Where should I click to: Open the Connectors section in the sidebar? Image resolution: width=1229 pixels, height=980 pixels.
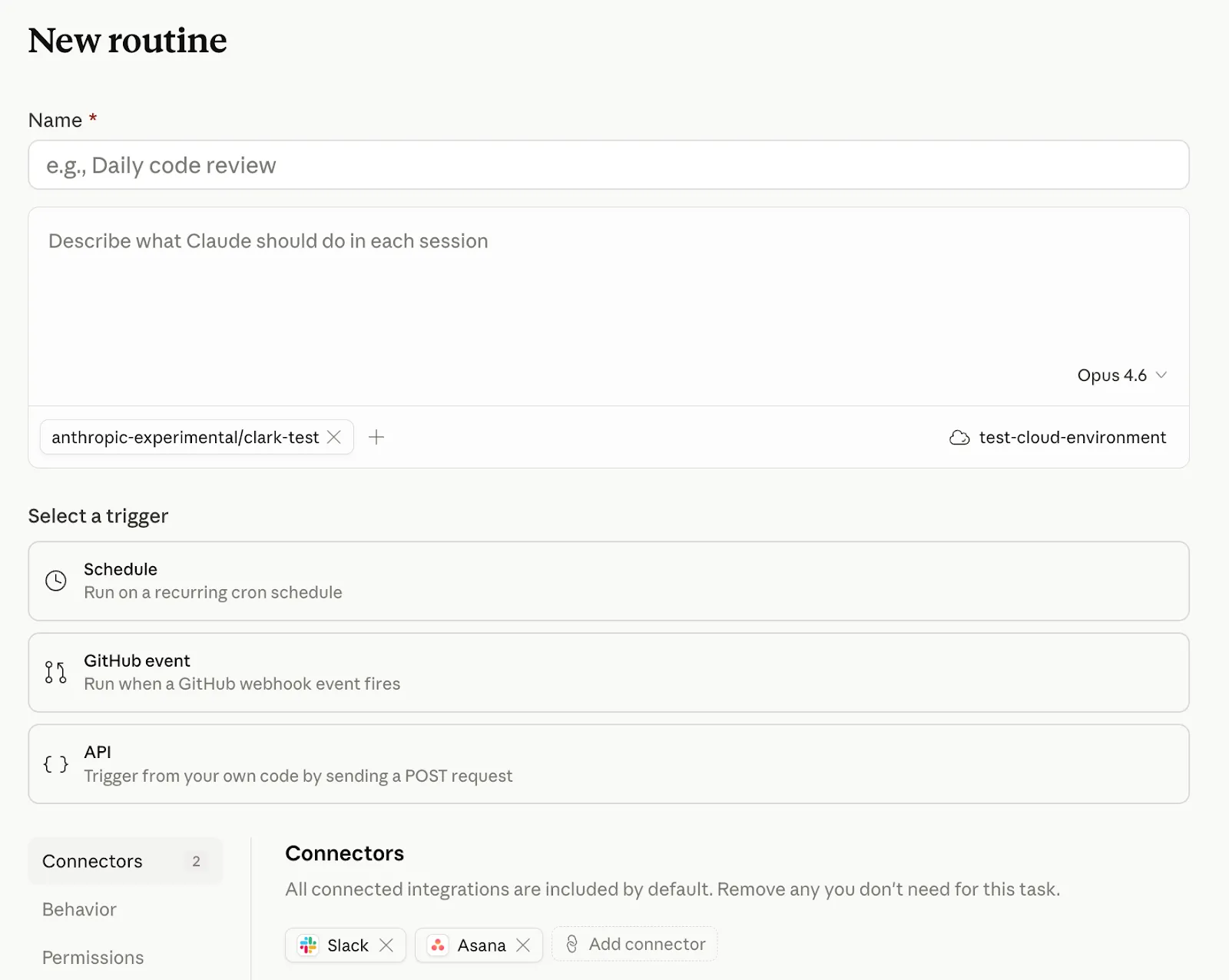[91, 861]
